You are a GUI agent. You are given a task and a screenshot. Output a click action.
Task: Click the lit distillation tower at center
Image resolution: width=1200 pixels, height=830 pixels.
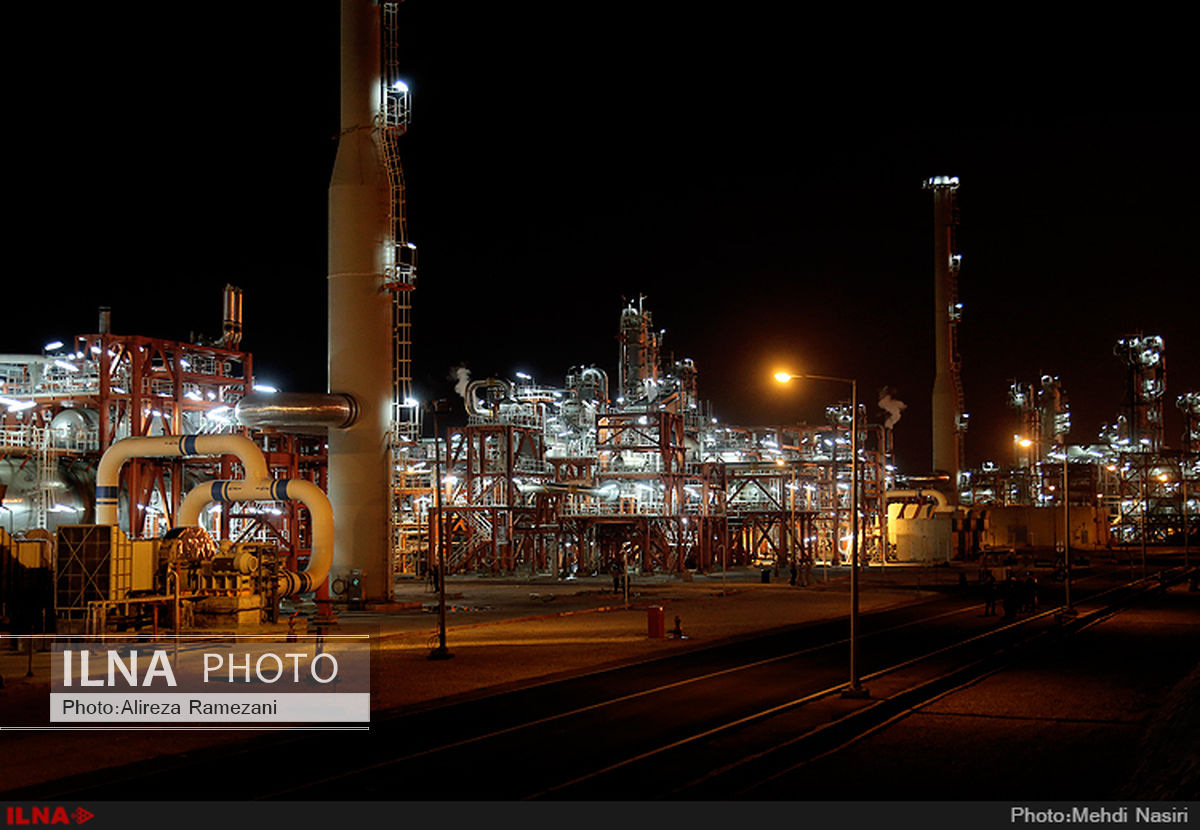pyautogui.click(x=638, y=350)
